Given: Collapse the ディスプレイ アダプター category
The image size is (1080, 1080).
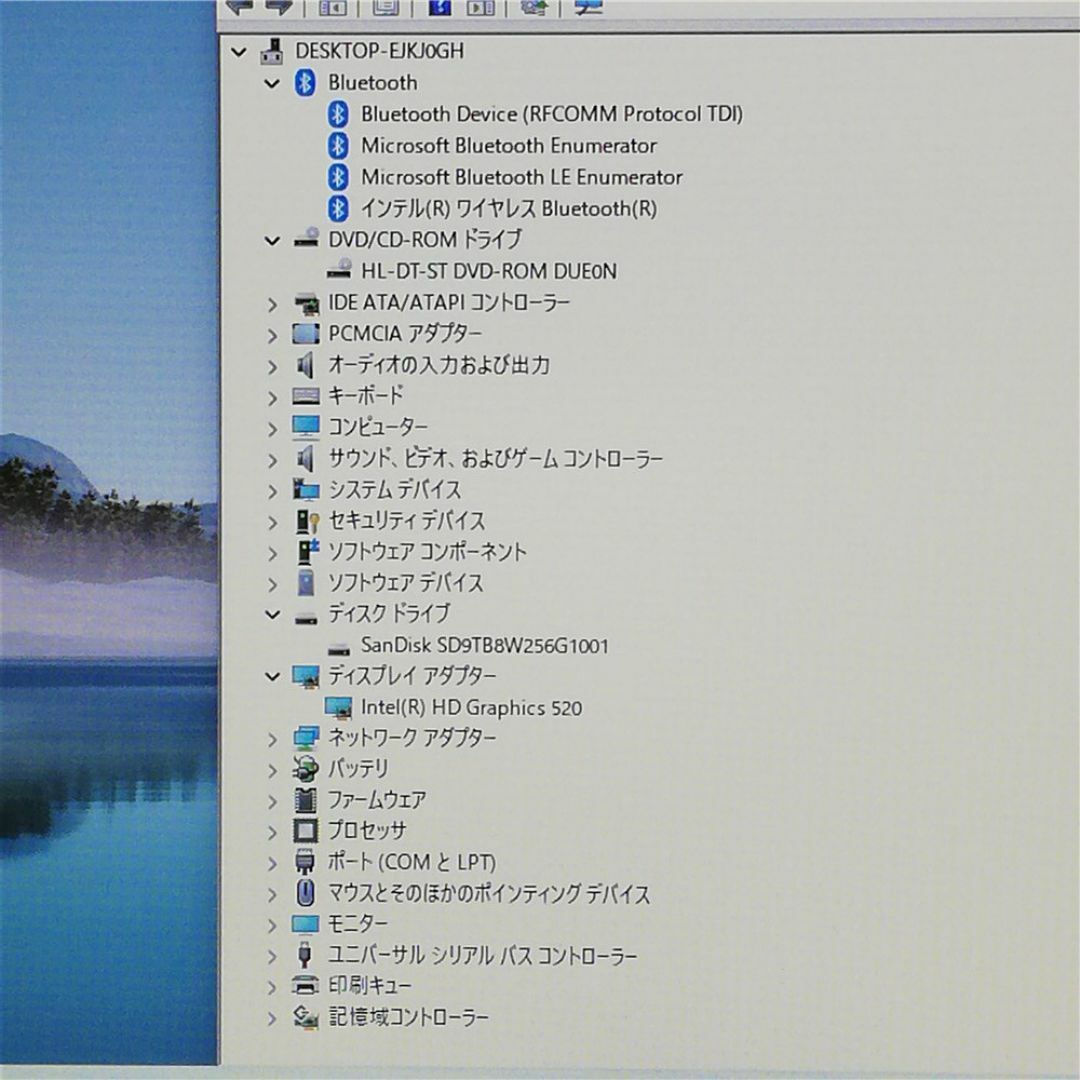Looking at the screenshot, I should (x=272, y=676).
